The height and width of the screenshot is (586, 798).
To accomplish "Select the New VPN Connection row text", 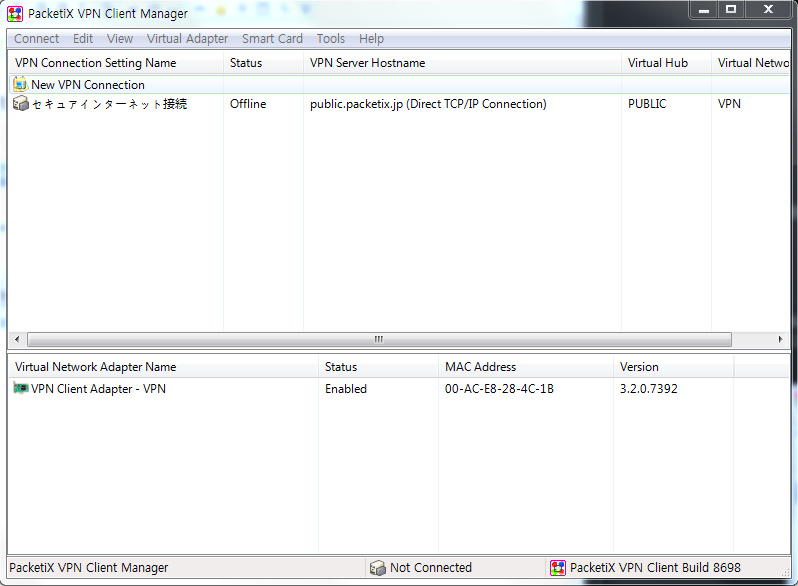I will [x=88, y=85].
